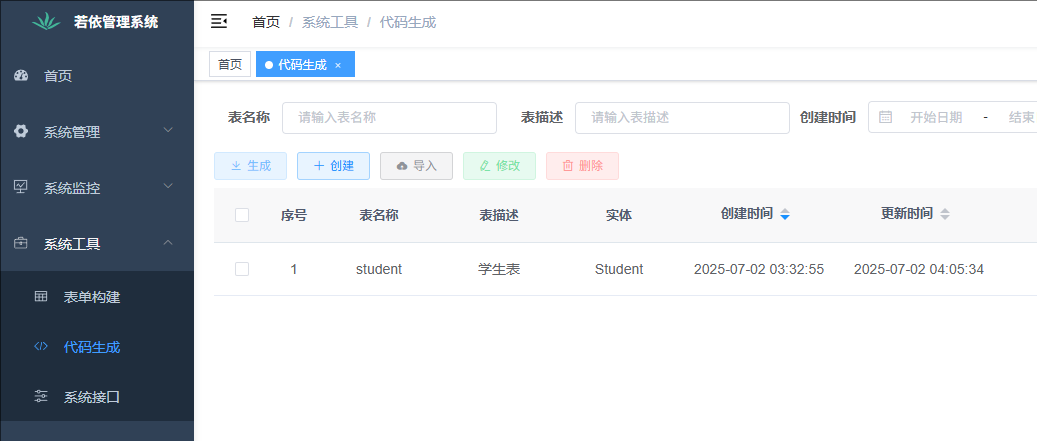
Task: Collapse the sidebar using the hamburger icon
Action: click(219, 21)
